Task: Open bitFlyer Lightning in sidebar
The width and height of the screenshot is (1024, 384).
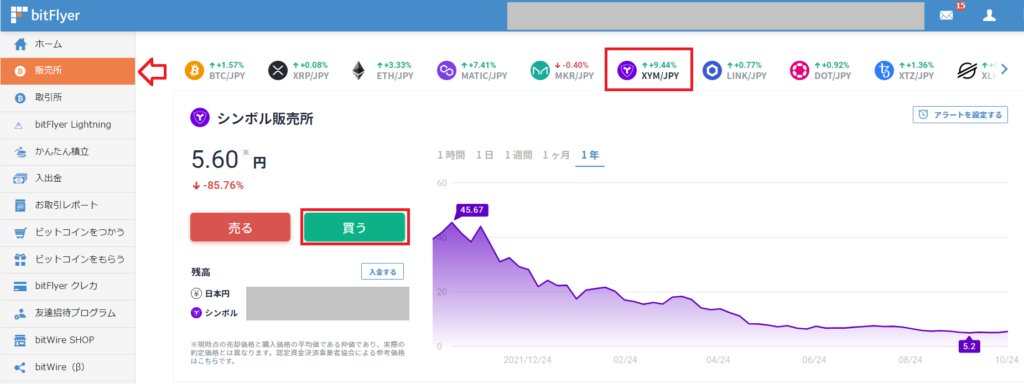Action: [68, 125]
